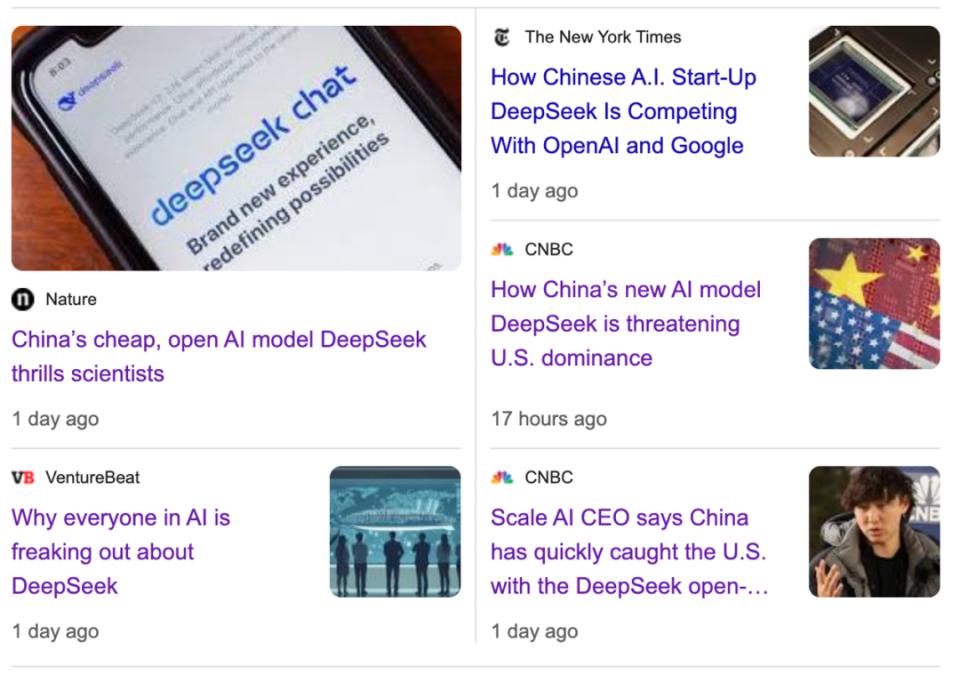Image resolution: width=960 pixels, height=690 pixels.
Task: Open the Scale AI CEO interview thumbnail
Action: point(874,531)
